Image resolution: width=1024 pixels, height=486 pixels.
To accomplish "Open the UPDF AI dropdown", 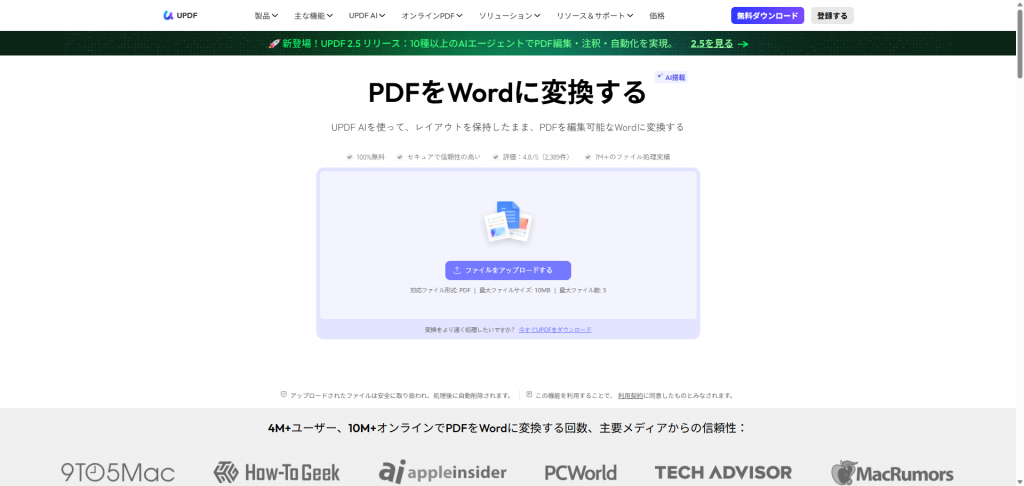I will (x=367, y=16).
